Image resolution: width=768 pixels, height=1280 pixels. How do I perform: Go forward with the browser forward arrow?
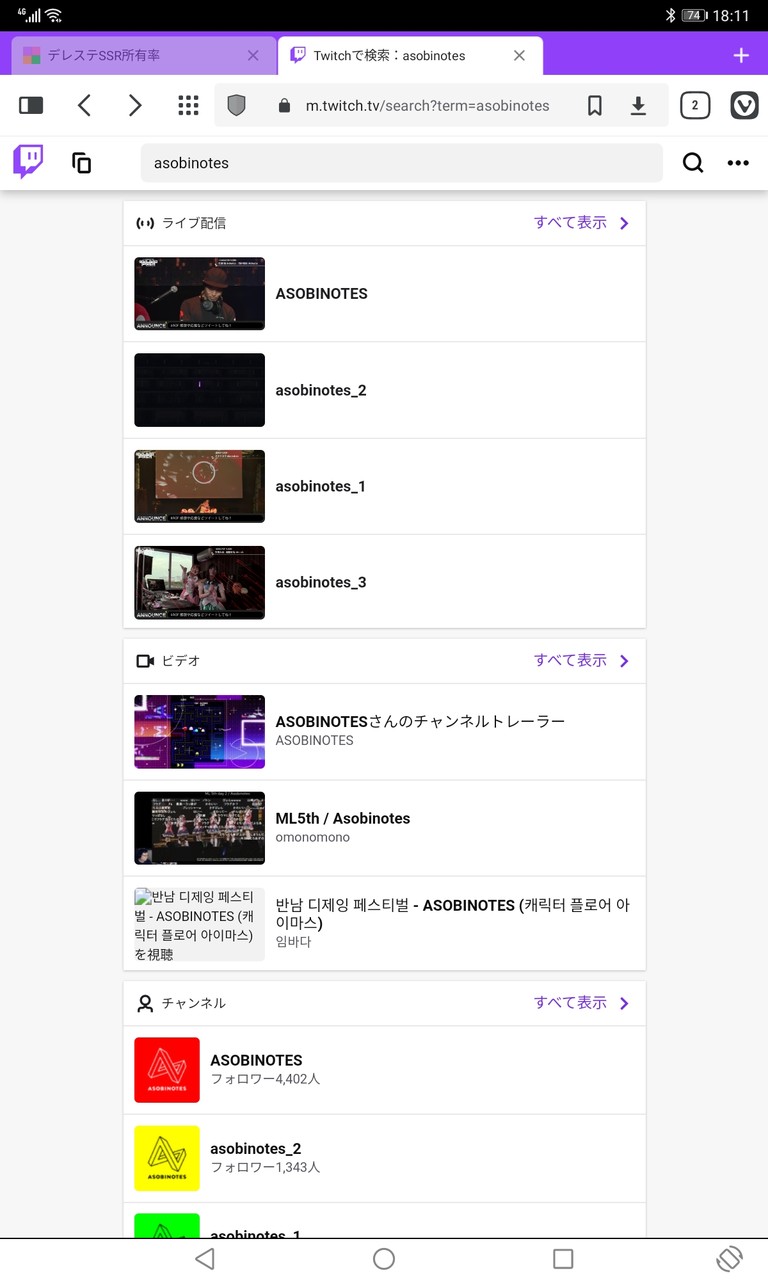pos(135,105)
